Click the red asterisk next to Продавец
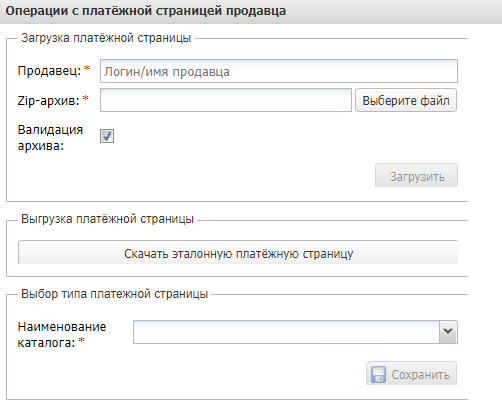Image resolution: width=502 pixels, height=416 pixels. pyautogui.click(x=87, y=68)
